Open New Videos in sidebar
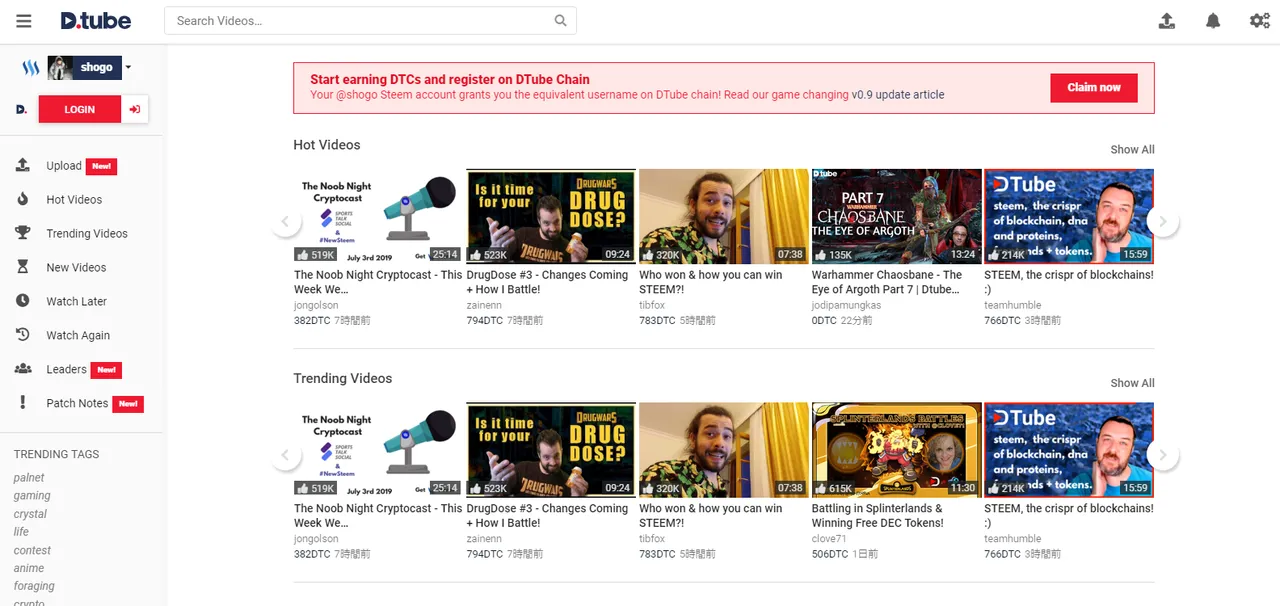Viewport: 1280px width, 606px height. pyautogui.click(x=76, y=268)
